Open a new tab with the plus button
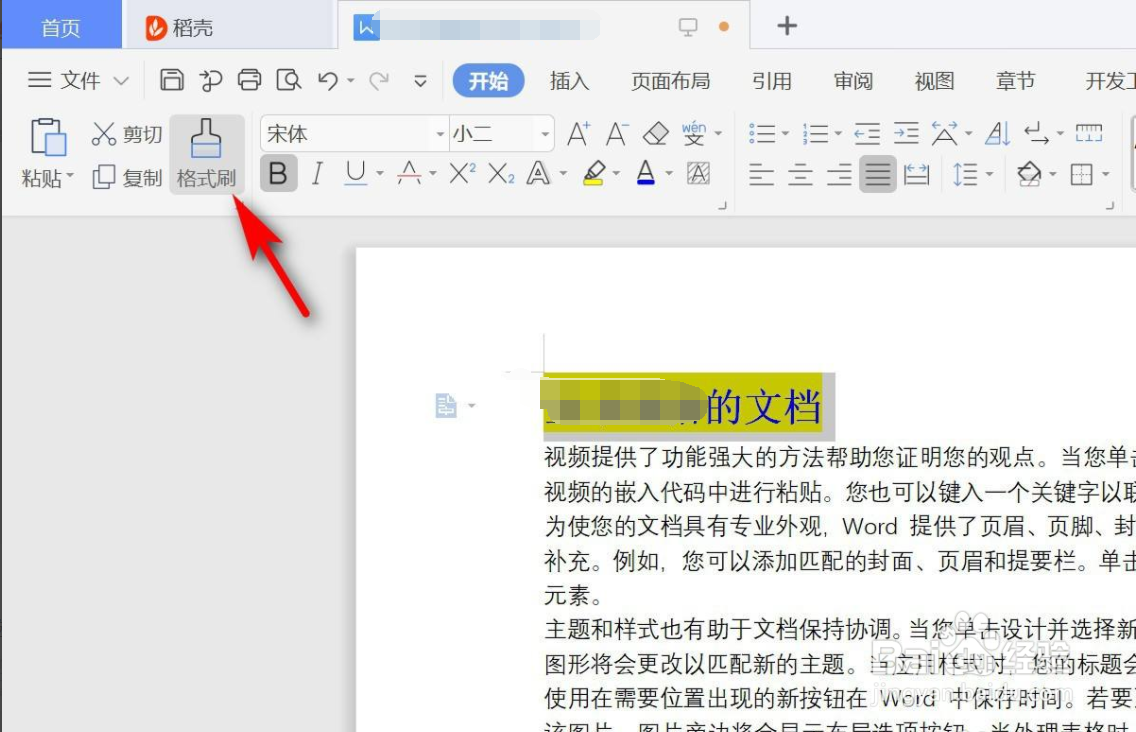The width and height of the screenshot is (1136, 732). [x=786, y=24]
